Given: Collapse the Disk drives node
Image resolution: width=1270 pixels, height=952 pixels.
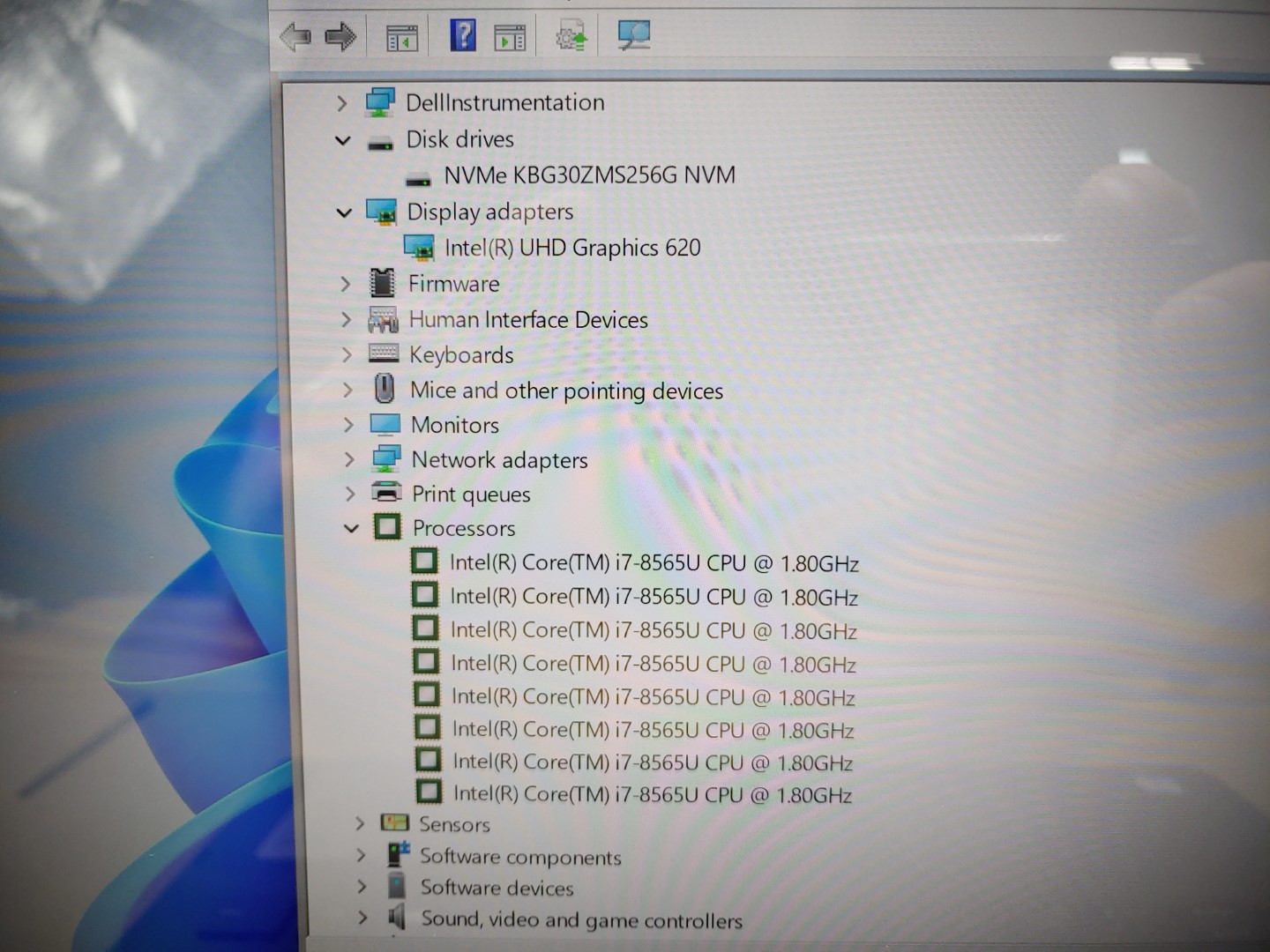Looking at the screenshot, I should (x=343, y=140).
